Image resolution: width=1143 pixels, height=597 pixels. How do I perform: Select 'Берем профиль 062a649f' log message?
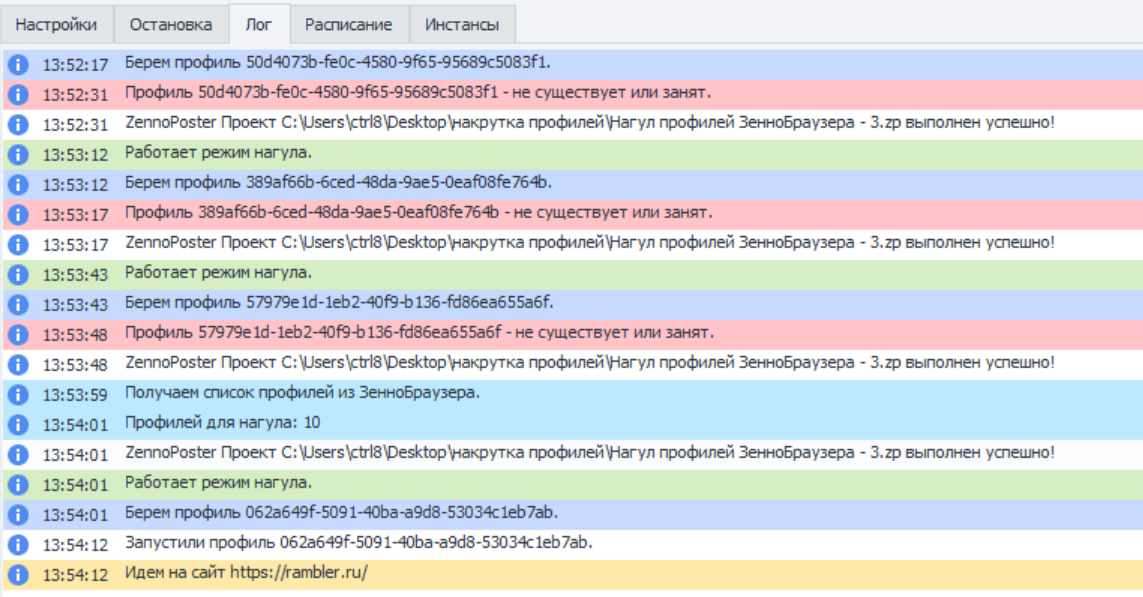341,513
